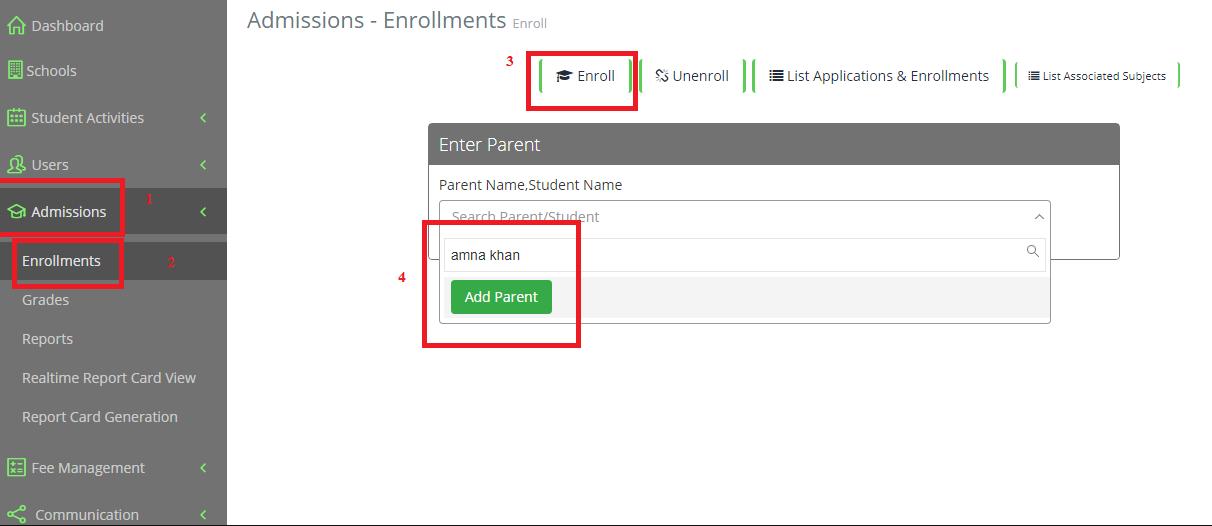Click the Admissions graduation cap icon
The image size is (1212, 526).
[x=16, y=212]
